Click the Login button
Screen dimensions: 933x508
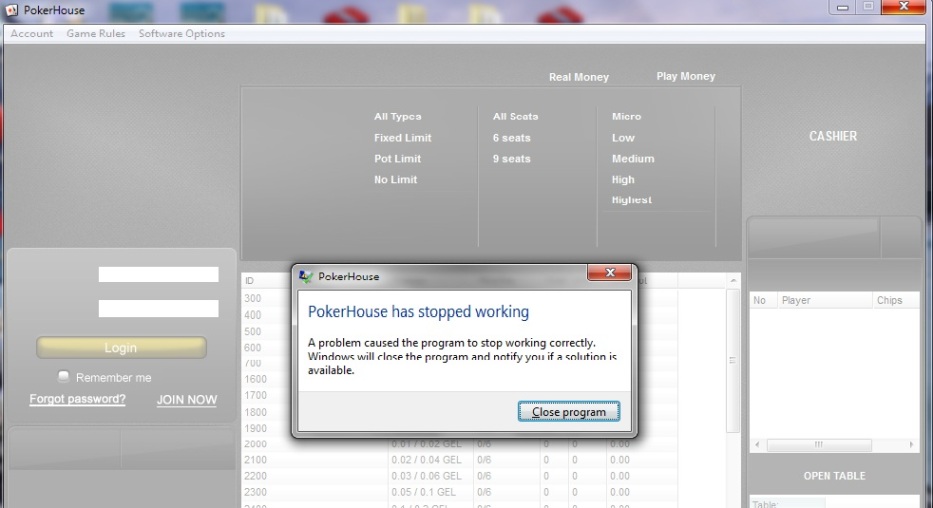121,347
